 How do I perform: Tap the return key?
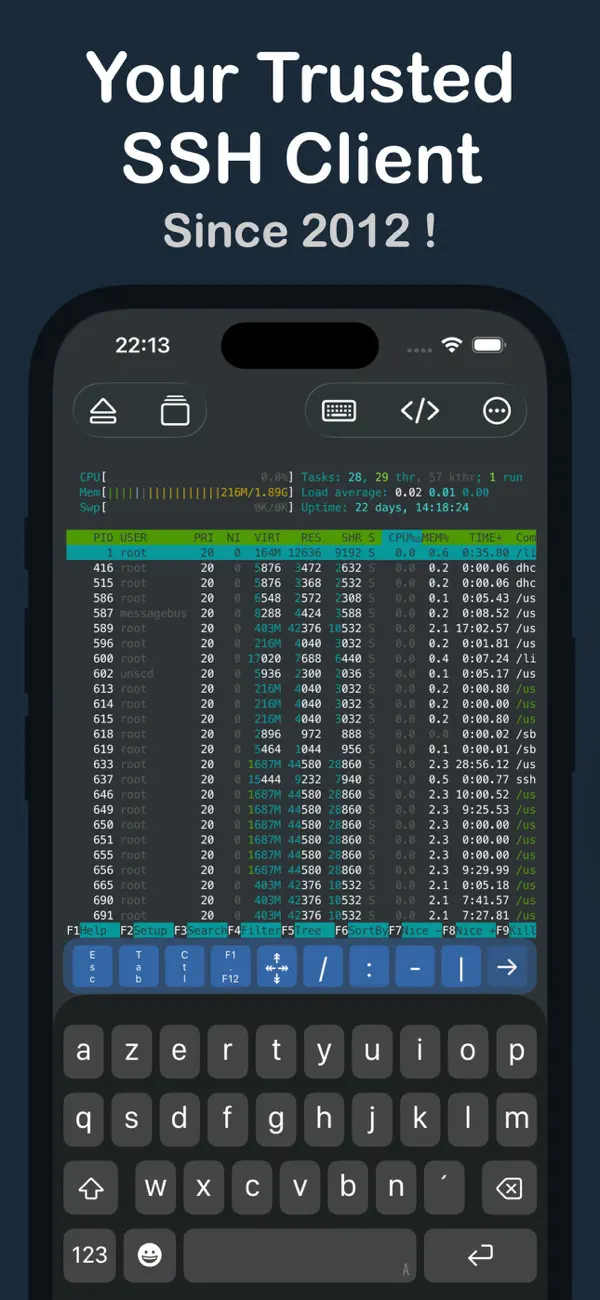pos(480,1255)
